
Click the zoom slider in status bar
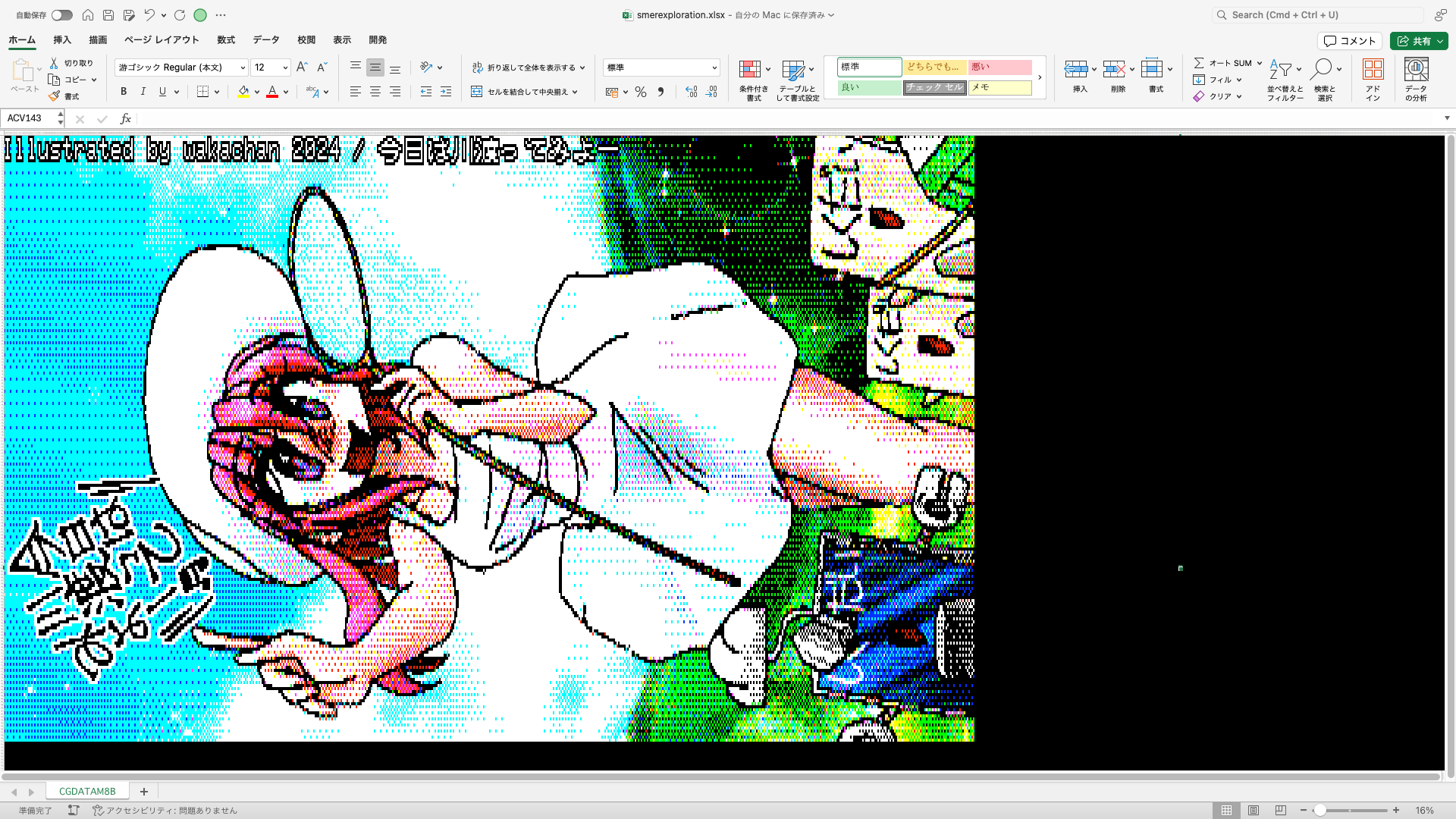pos(1350,811)
